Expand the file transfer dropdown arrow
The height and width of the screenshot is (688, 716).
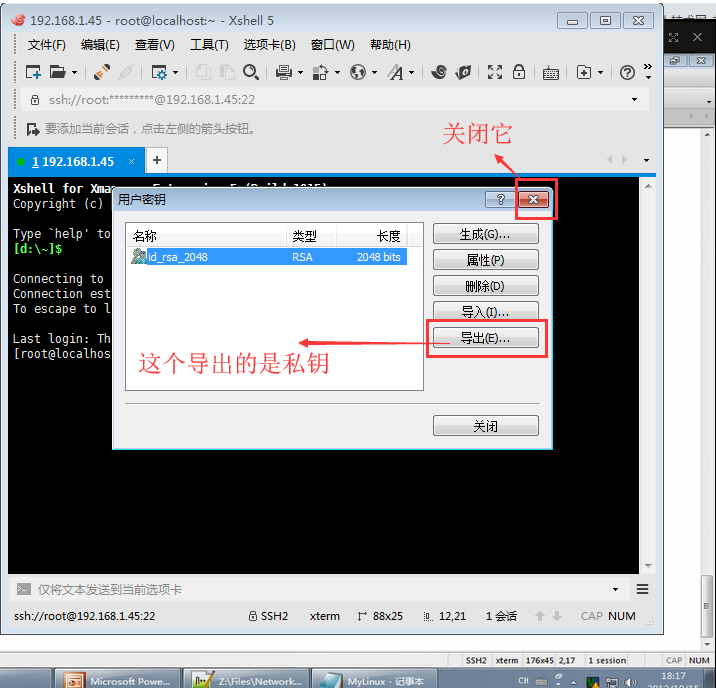[337, 73]
